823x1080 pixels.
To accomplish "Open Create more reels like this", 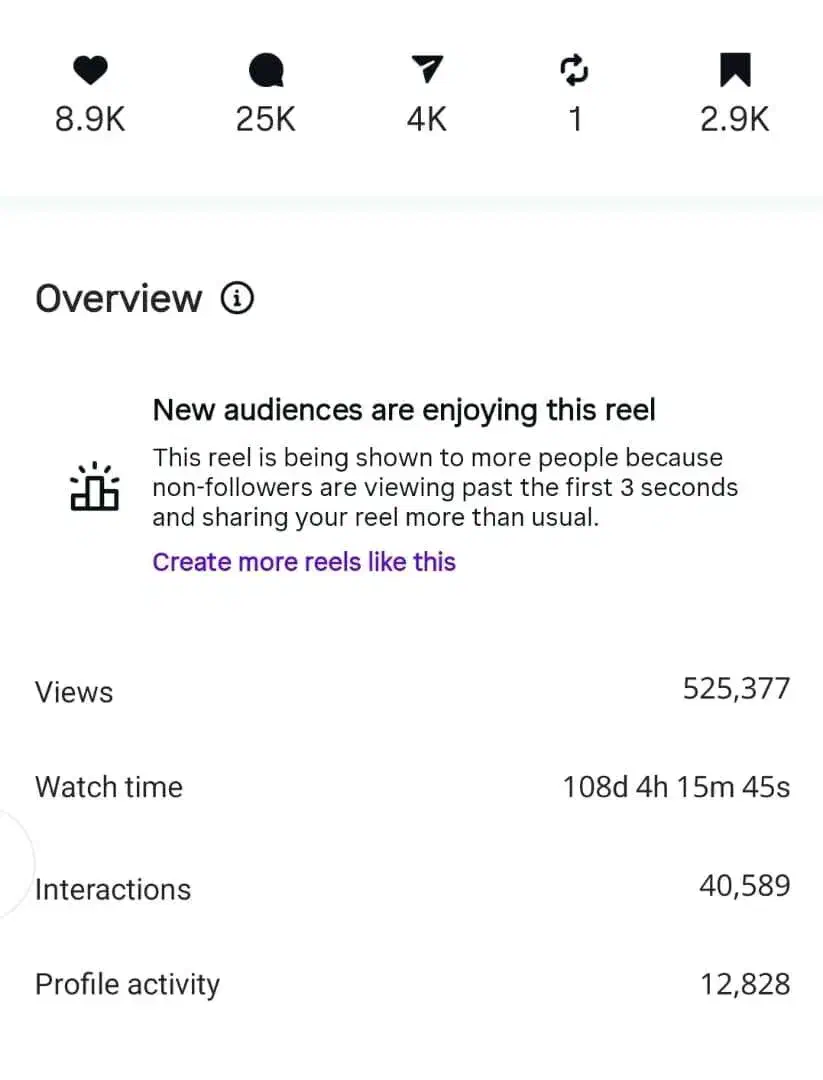I will [304, 562].
